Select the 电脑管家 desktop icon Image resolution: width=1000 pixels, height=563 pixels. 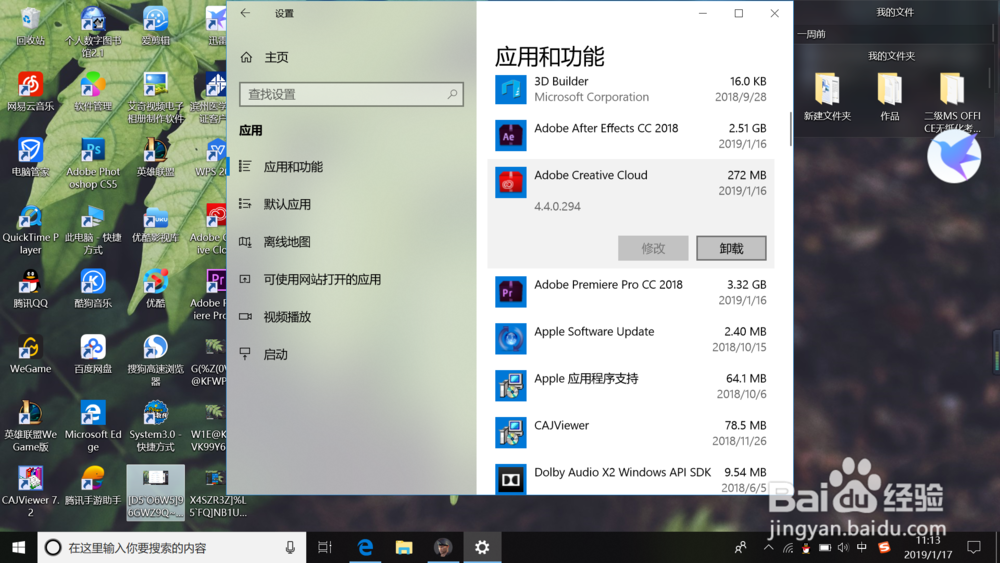tap(30, 157)
